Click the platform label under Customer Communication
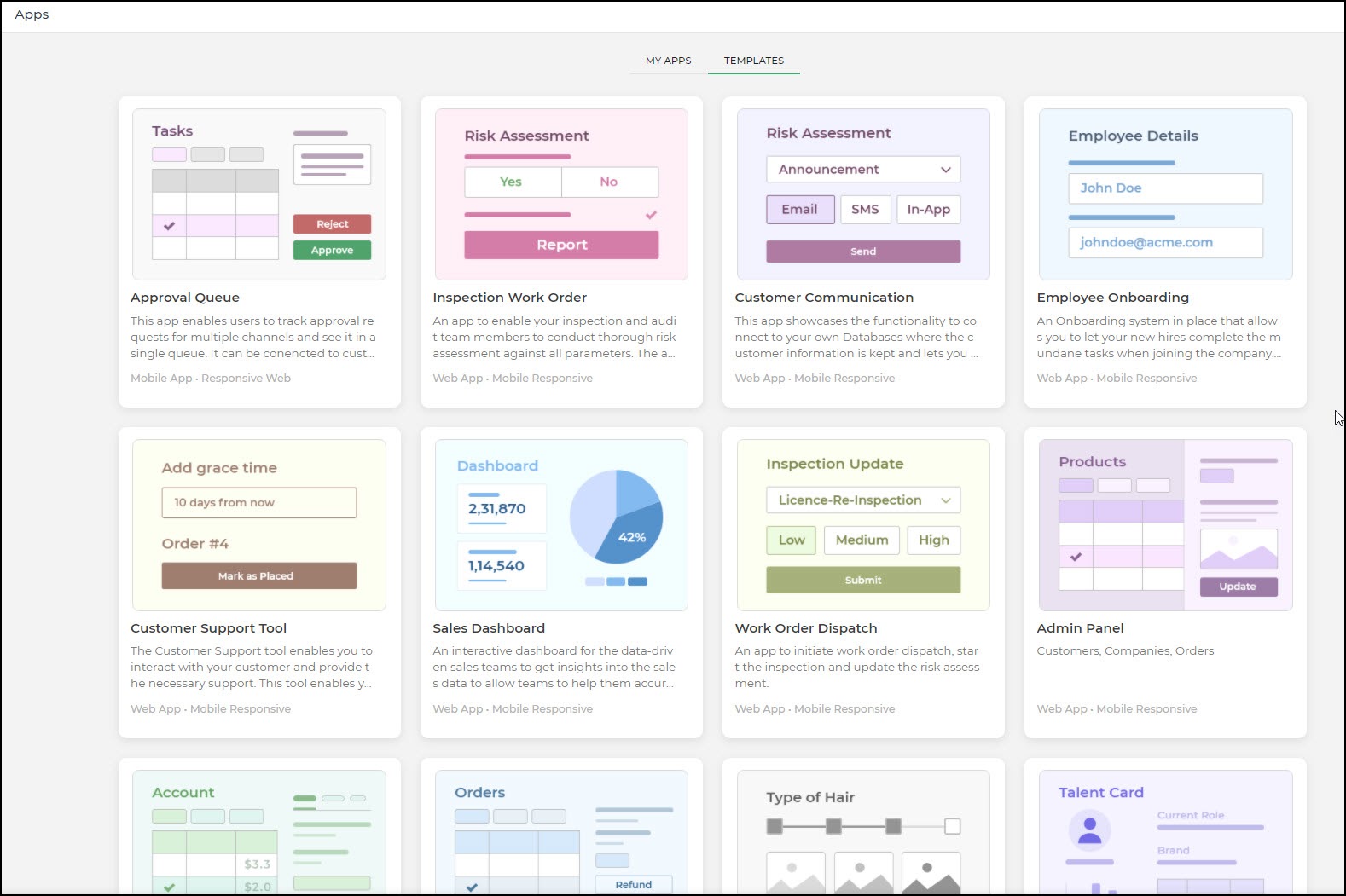1346x896 pixels. point(815,378)
